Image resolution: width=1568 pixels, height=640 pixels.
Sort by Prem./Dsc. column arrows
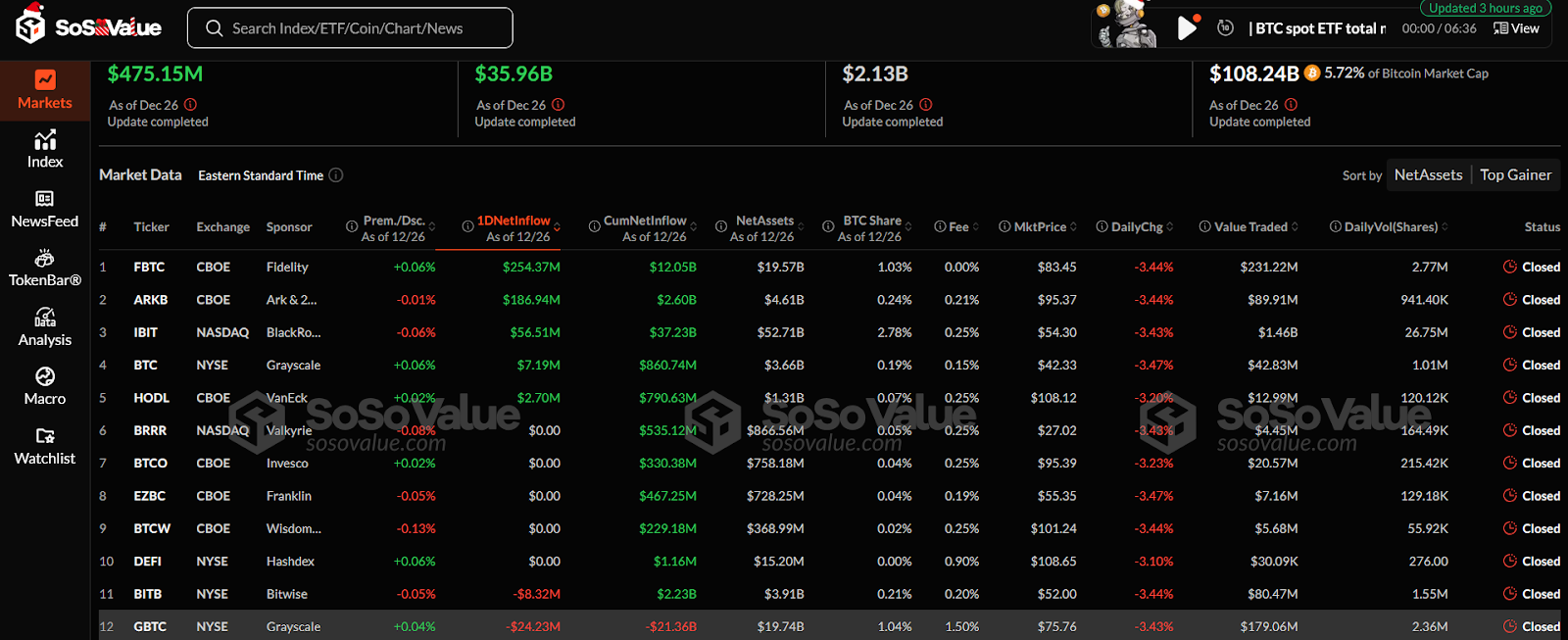pyautogui.click(x=432, y=227)
